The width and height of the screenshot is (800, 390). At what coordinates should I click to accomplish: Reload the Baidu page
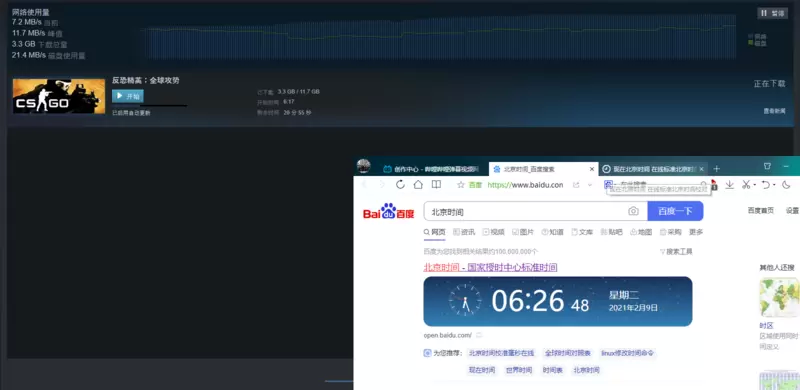(x=400, y=185)
